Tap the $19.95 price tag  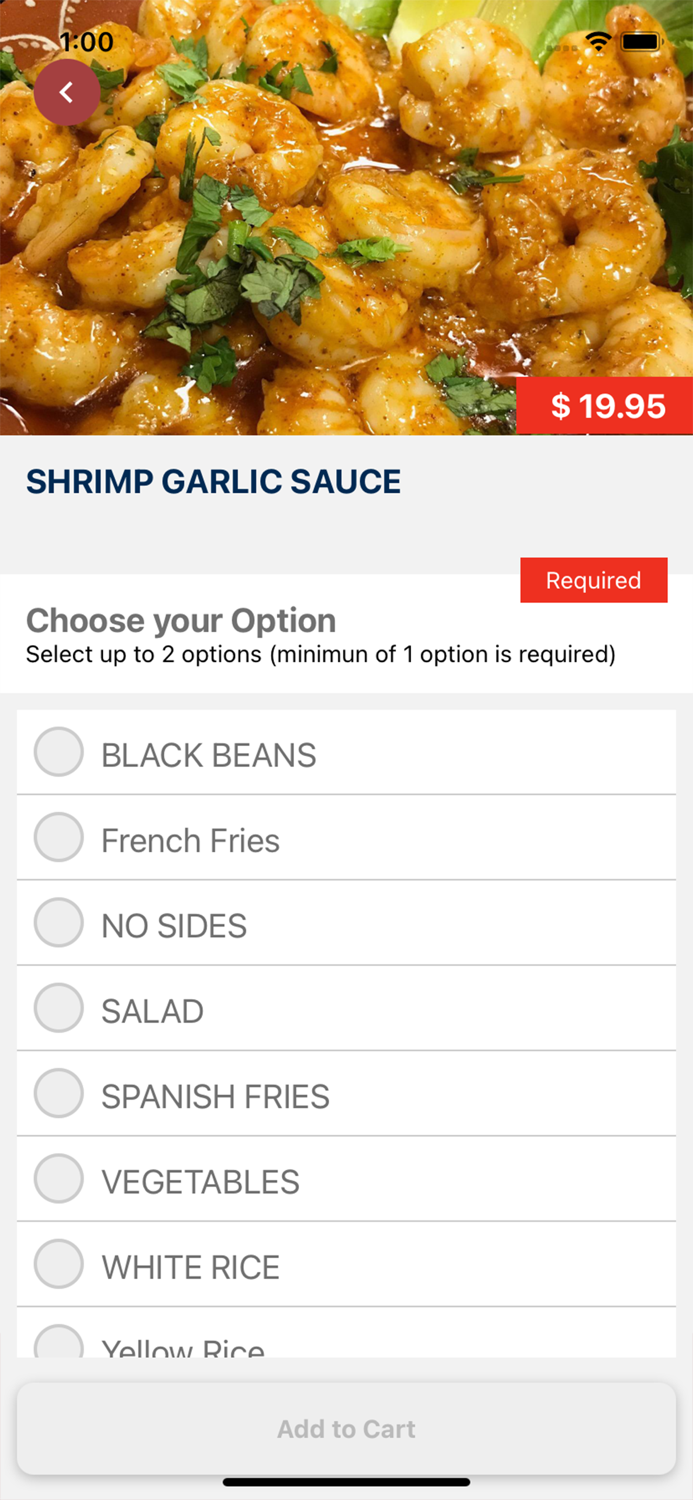point(605,406)
